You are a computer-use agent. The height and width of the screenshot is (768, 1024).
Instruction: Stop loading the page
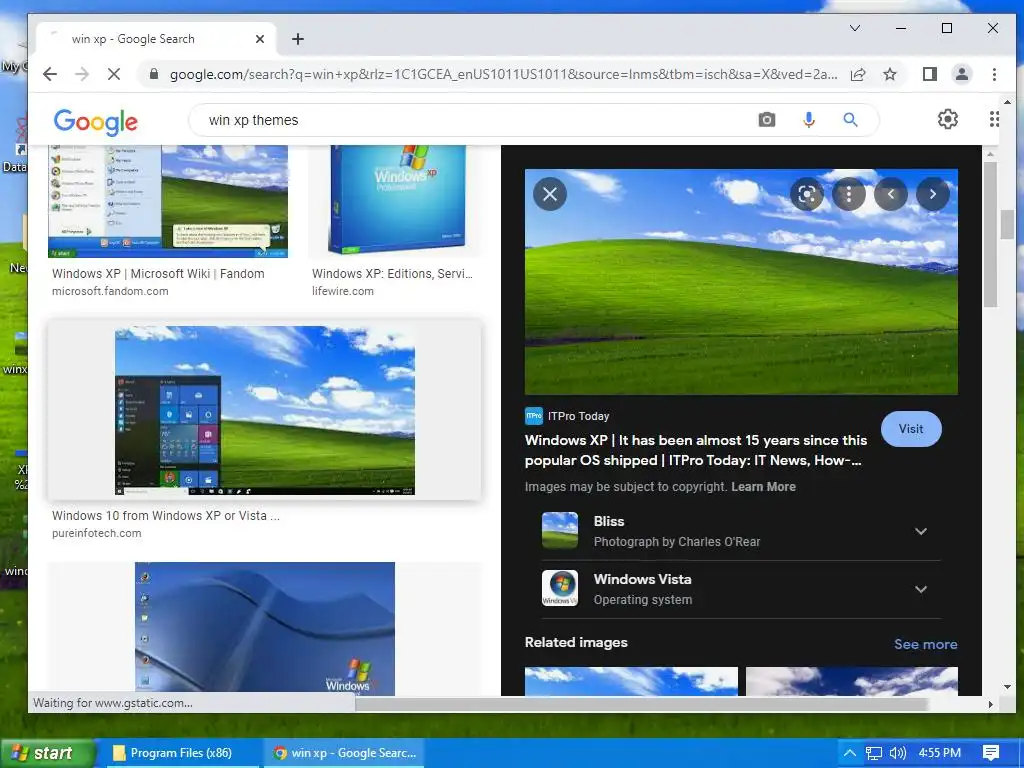114,74
